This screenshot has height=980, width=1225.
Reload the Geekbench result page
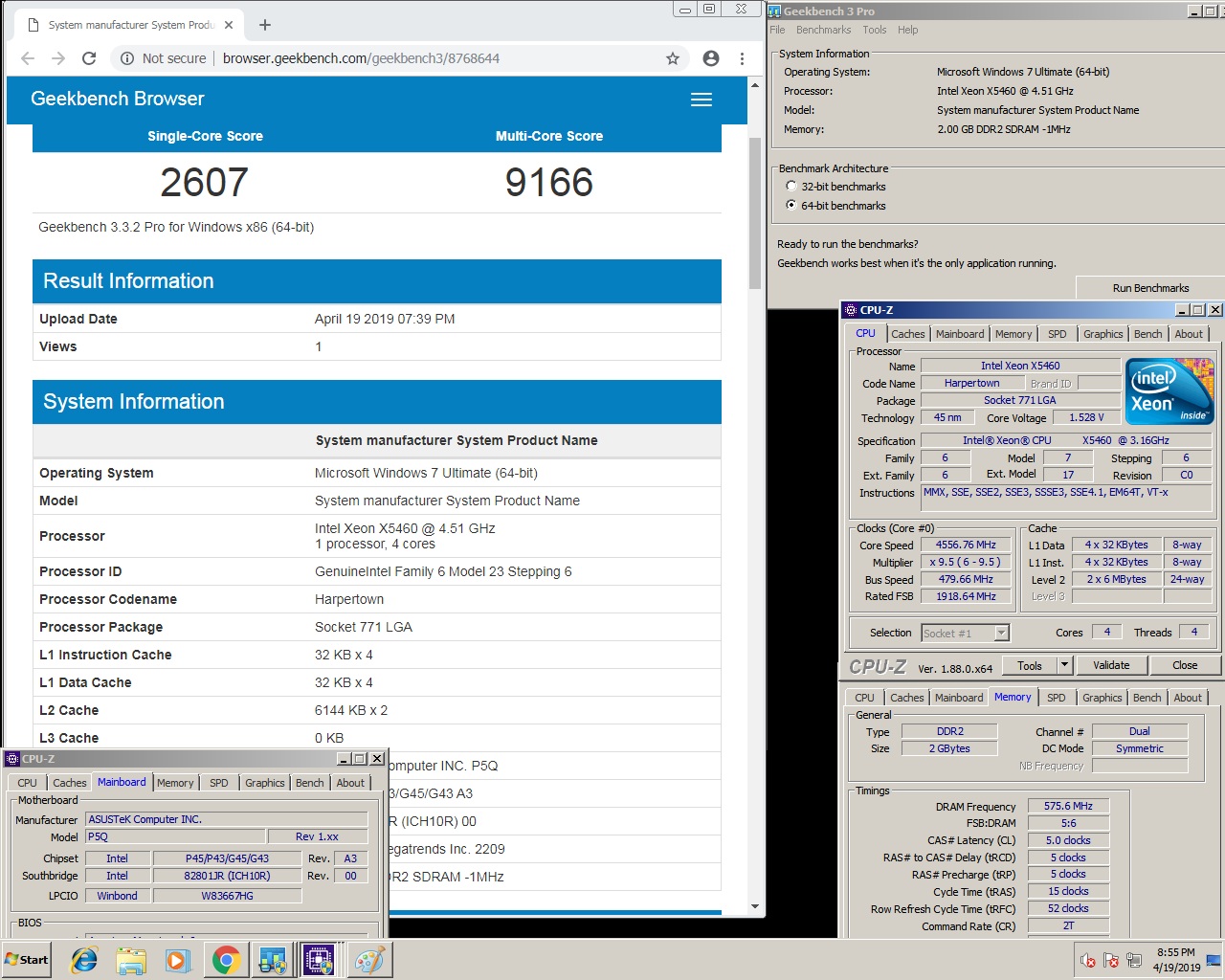pyautogui.click(x=89, y=58)
